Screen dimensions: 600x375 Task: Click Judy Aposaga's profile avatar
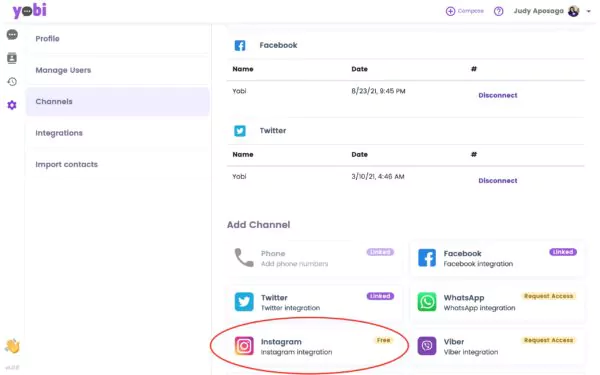coord(573,11)
